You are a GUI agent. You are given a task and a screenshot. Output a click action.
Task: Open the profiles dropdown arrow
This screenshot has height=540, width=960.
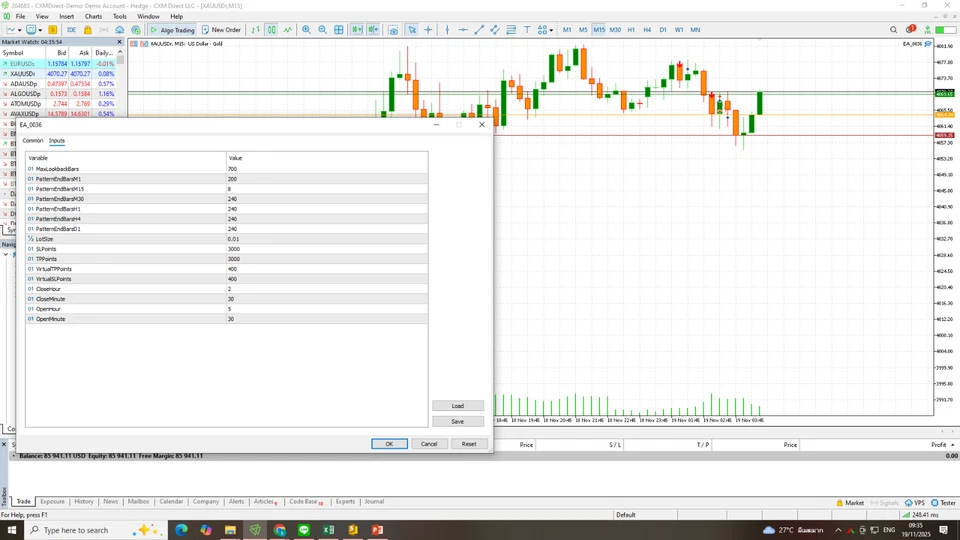[40, 30]
